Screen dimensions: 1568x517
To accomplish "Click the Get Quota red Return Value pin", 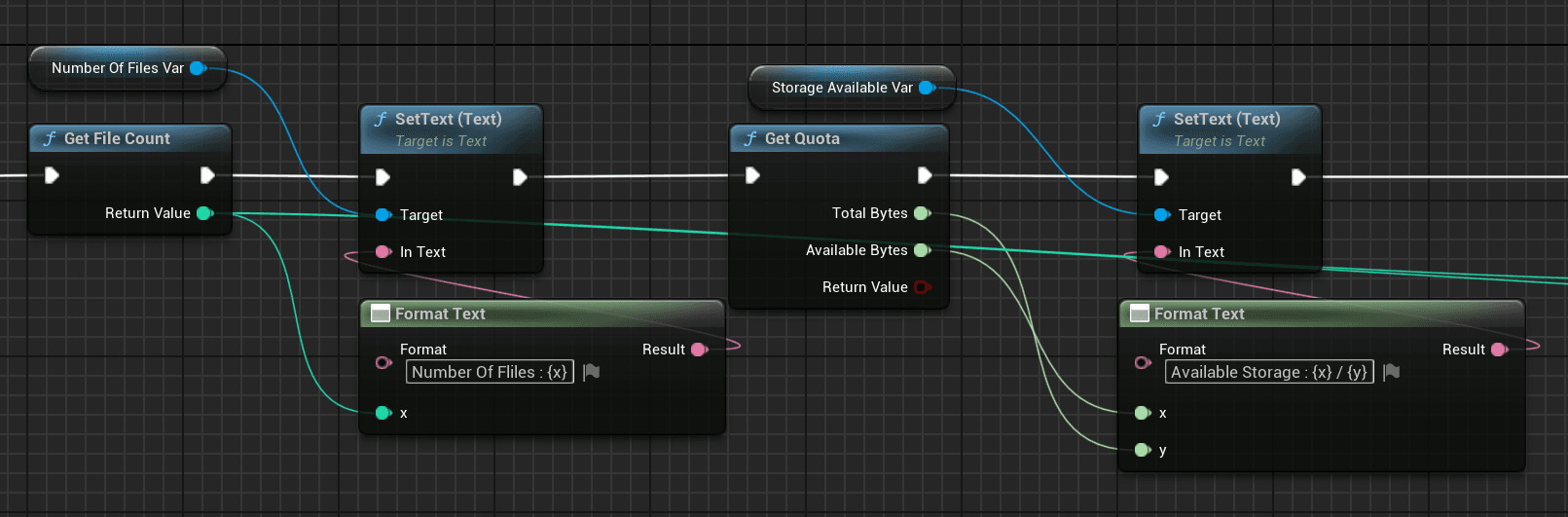I will coord(922,287).
